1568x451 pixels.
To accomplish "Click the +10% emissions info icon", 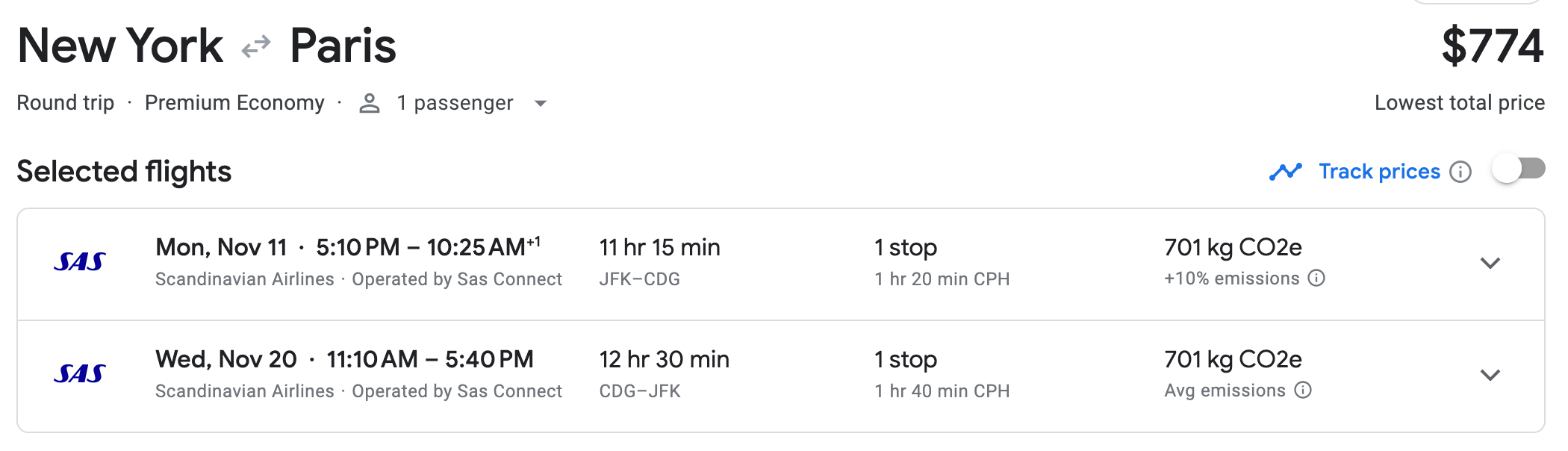I will [x=1318, y=279].
